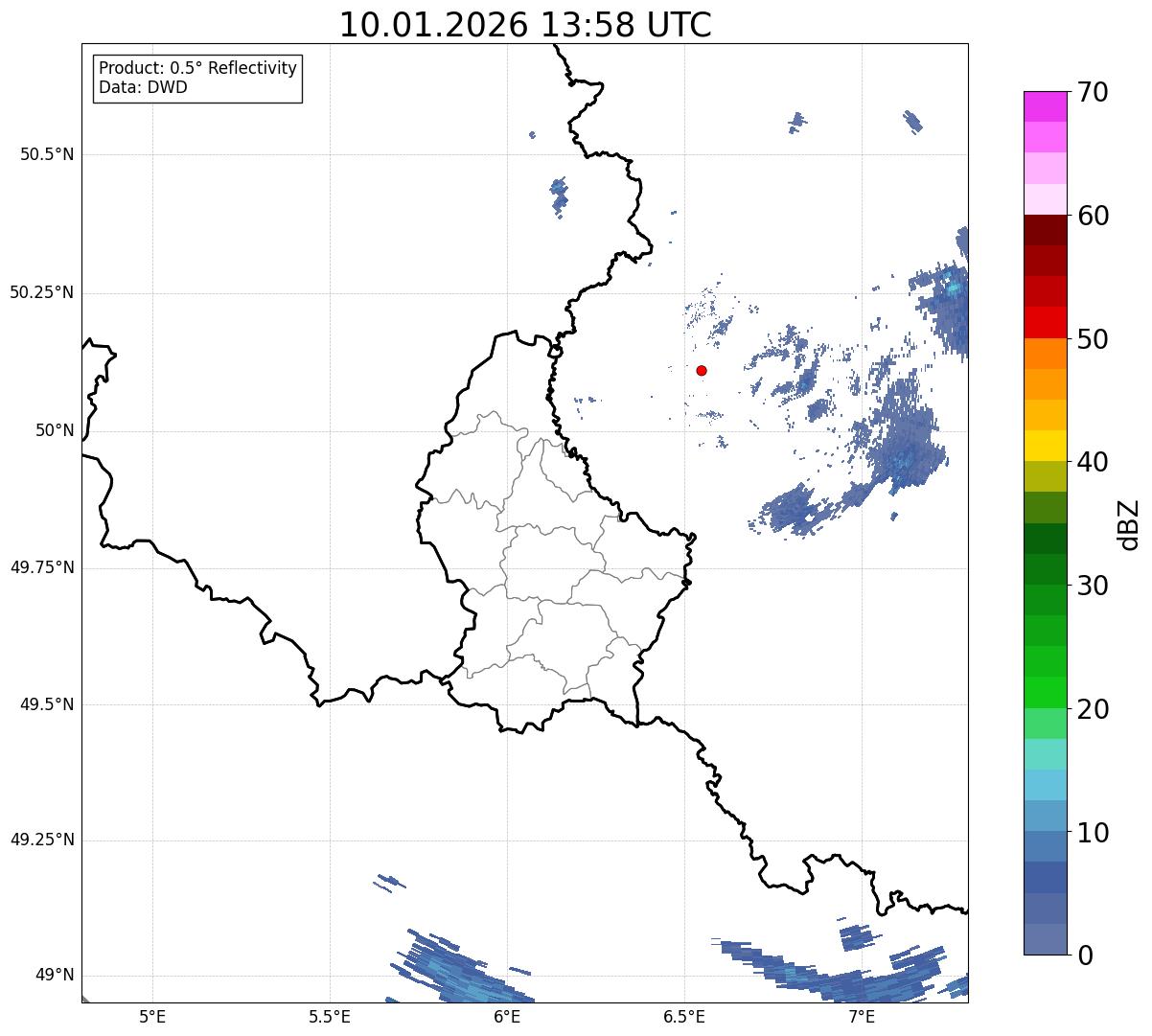The width and height of the screenshot is (1152, 1036).
Task: Click the longitude label "5.5°E"
Action: pos(330,1016)
